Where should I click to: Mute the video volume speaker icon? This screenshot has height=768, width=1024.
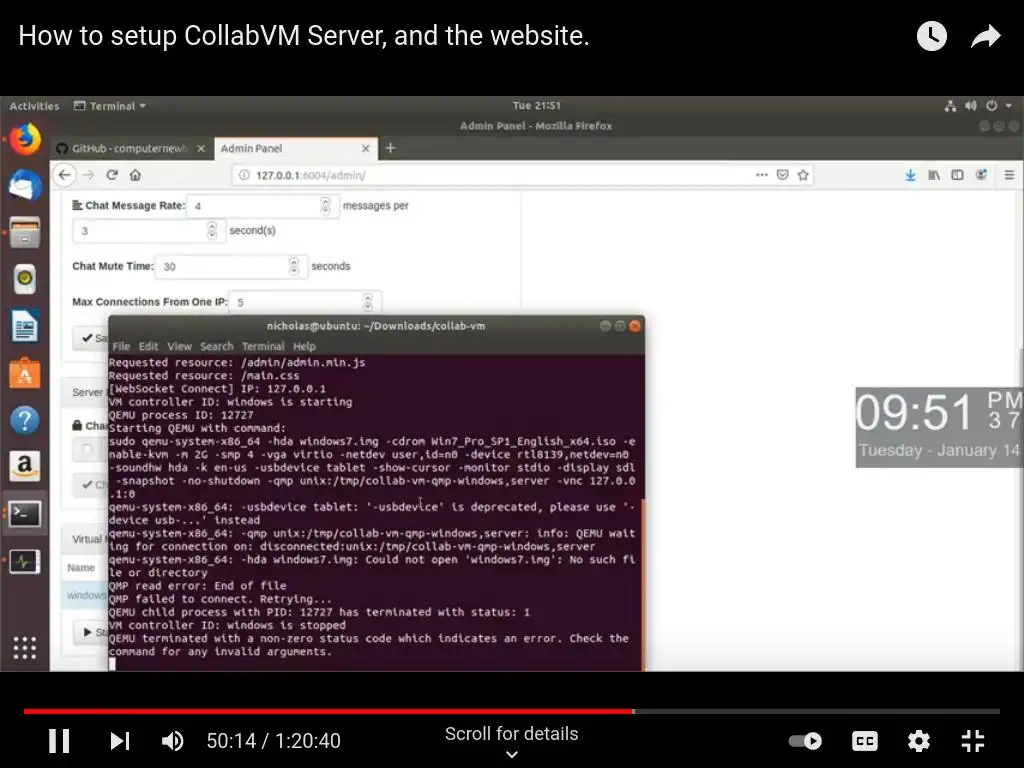tap(172, 741)
